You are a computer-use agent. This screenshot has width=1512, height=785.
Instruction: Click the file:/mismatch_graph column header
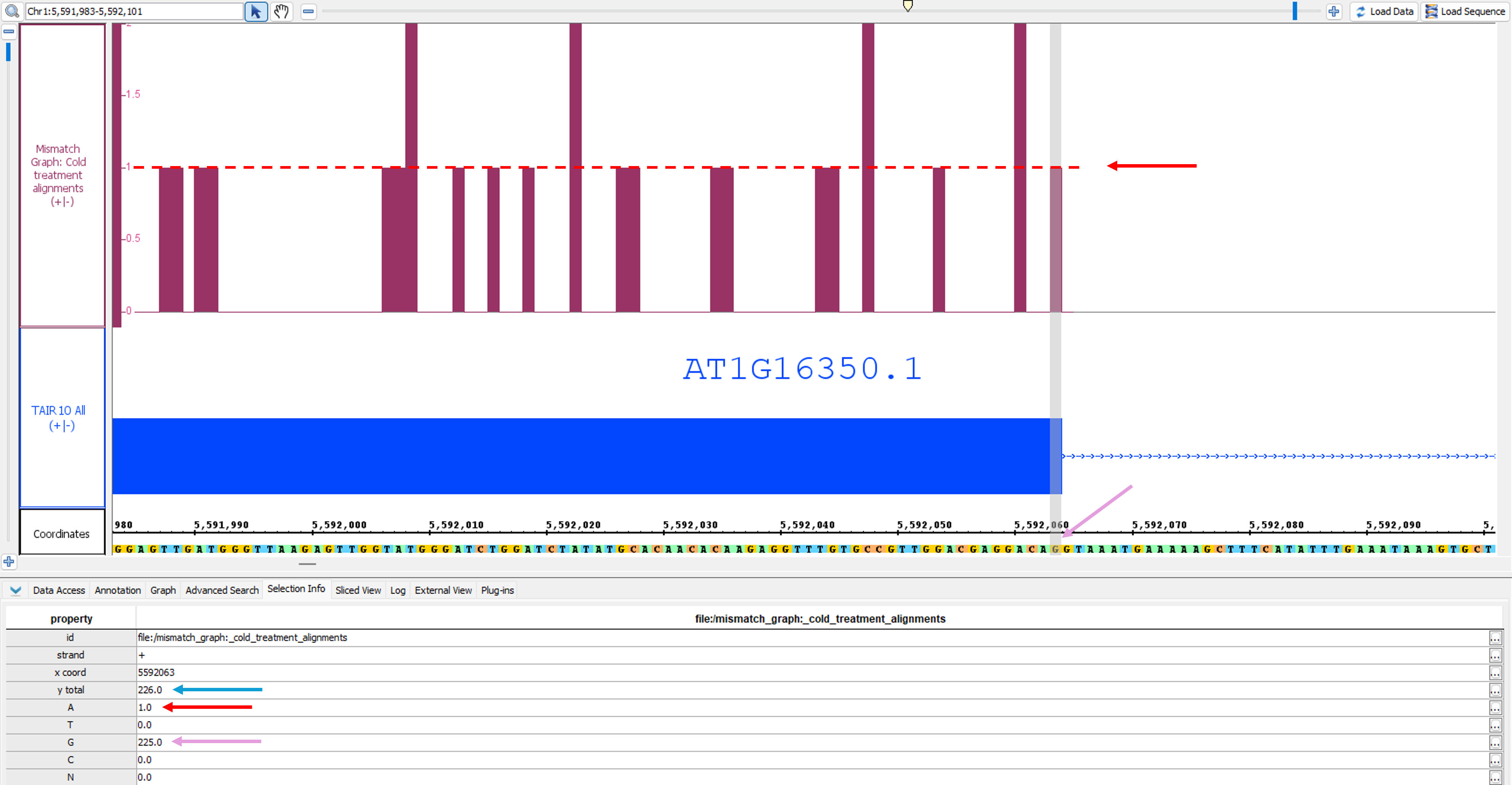click(x=819, y=619)
